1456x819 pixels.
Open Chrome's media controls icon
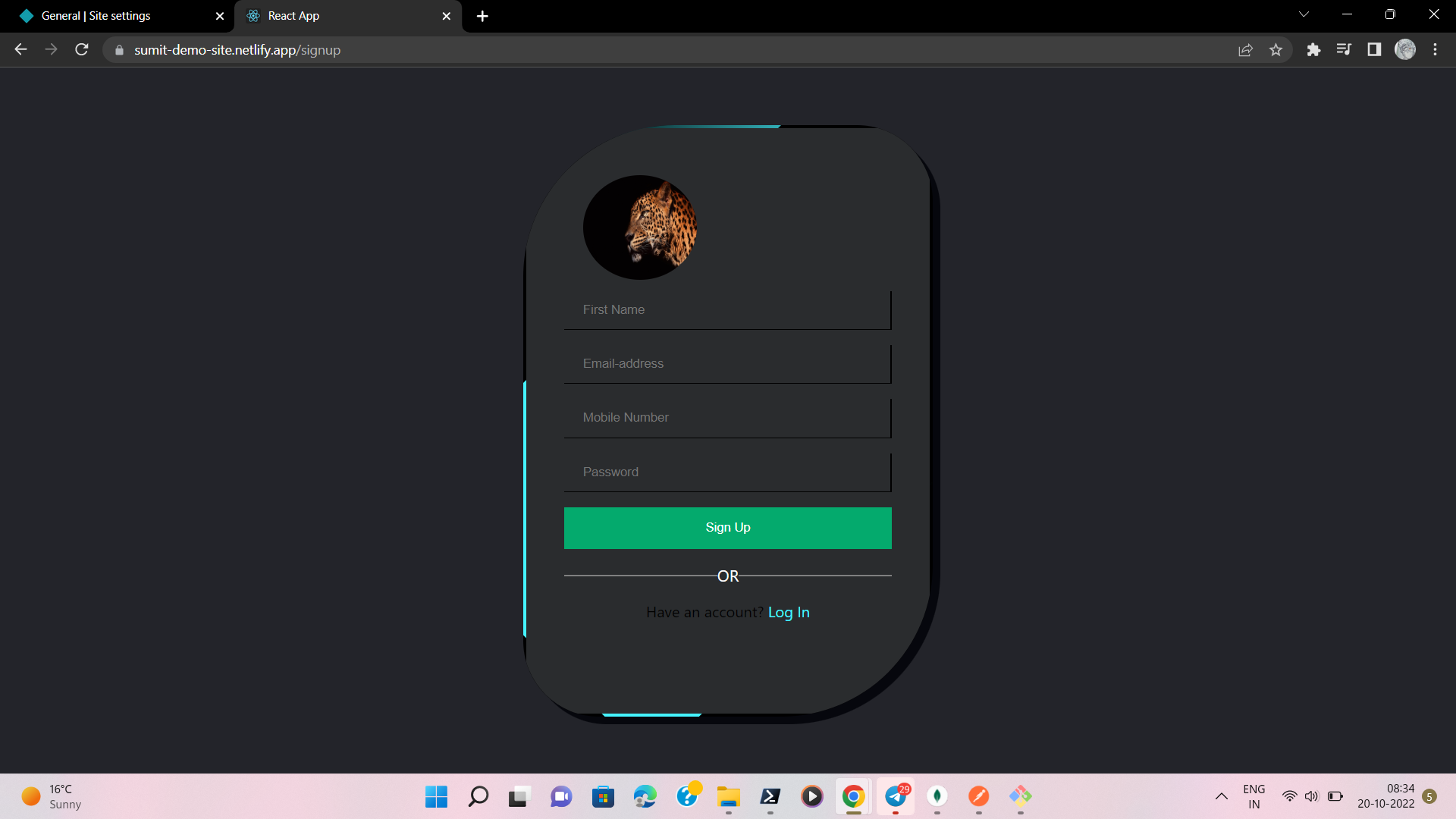(x=1345, y=49)
